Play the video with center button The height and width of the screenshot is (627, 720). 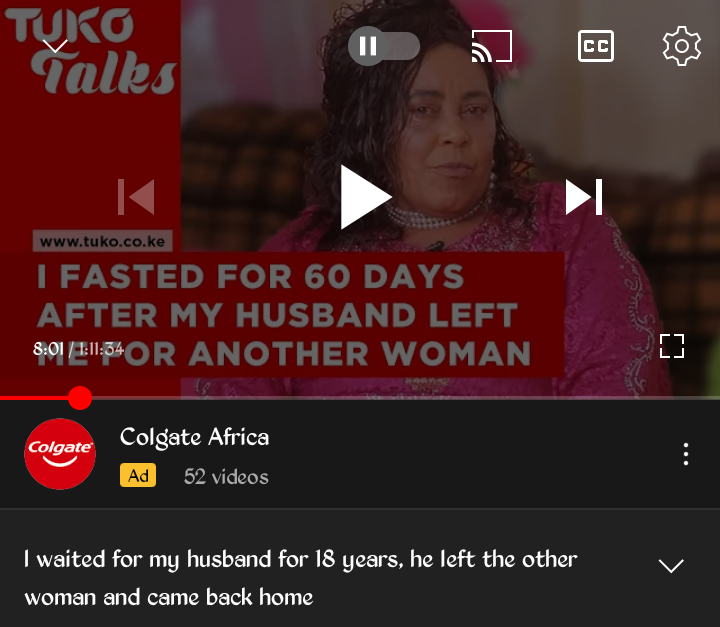[366, 197]
